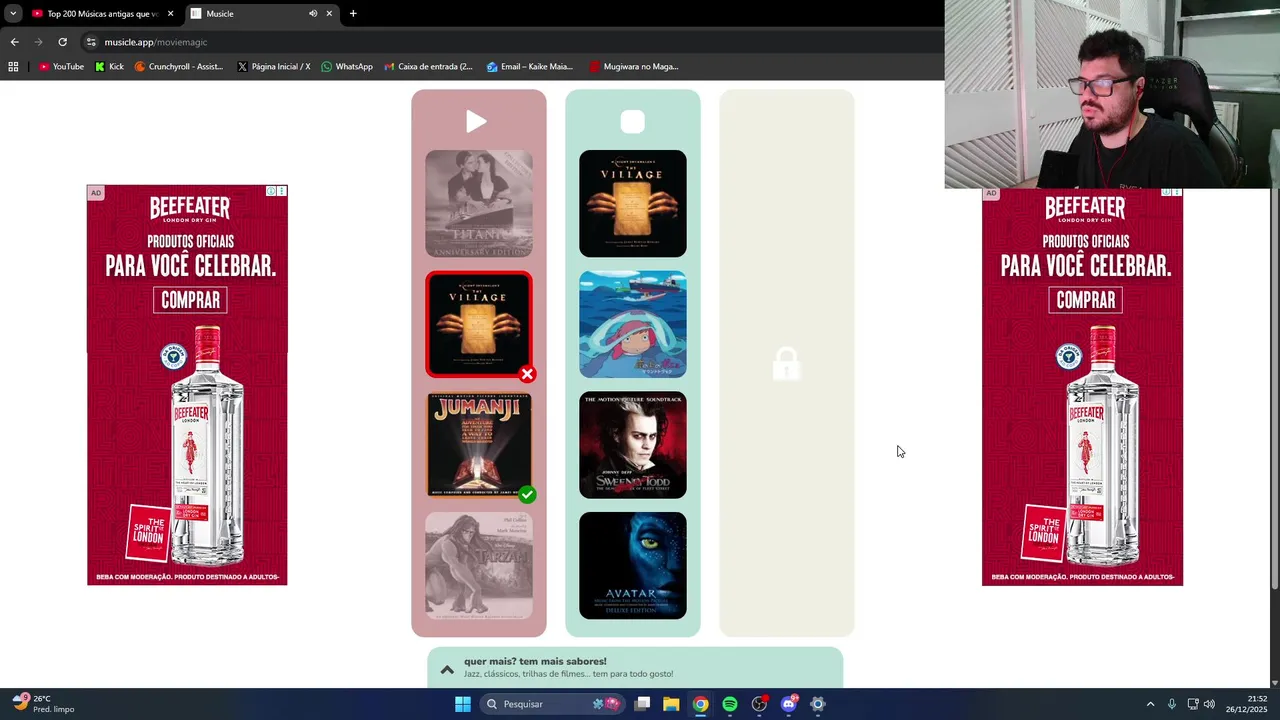This screenshot has width=1280, height=720.
Task: Open Discord from the taskbar
Action: (788, 704)
